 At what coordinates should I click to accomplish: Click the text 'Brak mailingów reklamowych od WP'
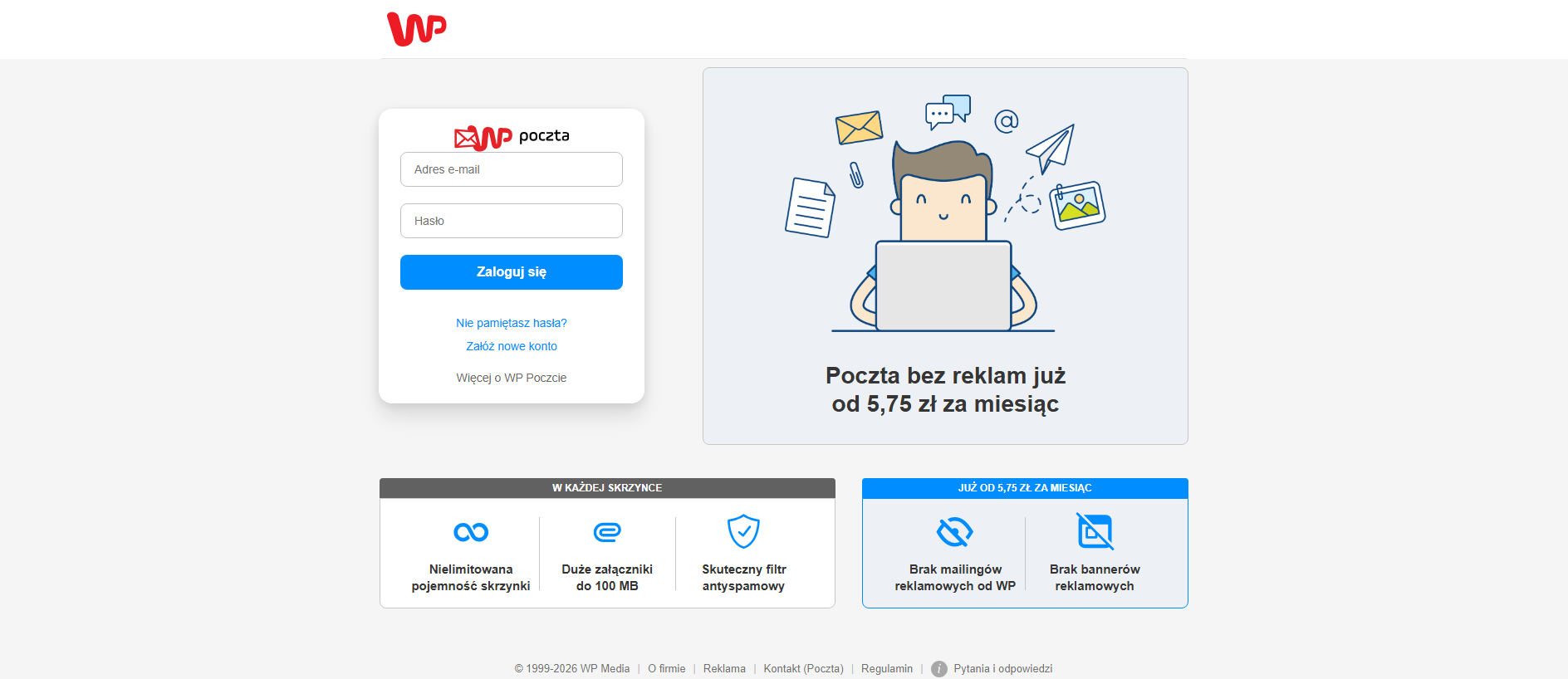955,578
